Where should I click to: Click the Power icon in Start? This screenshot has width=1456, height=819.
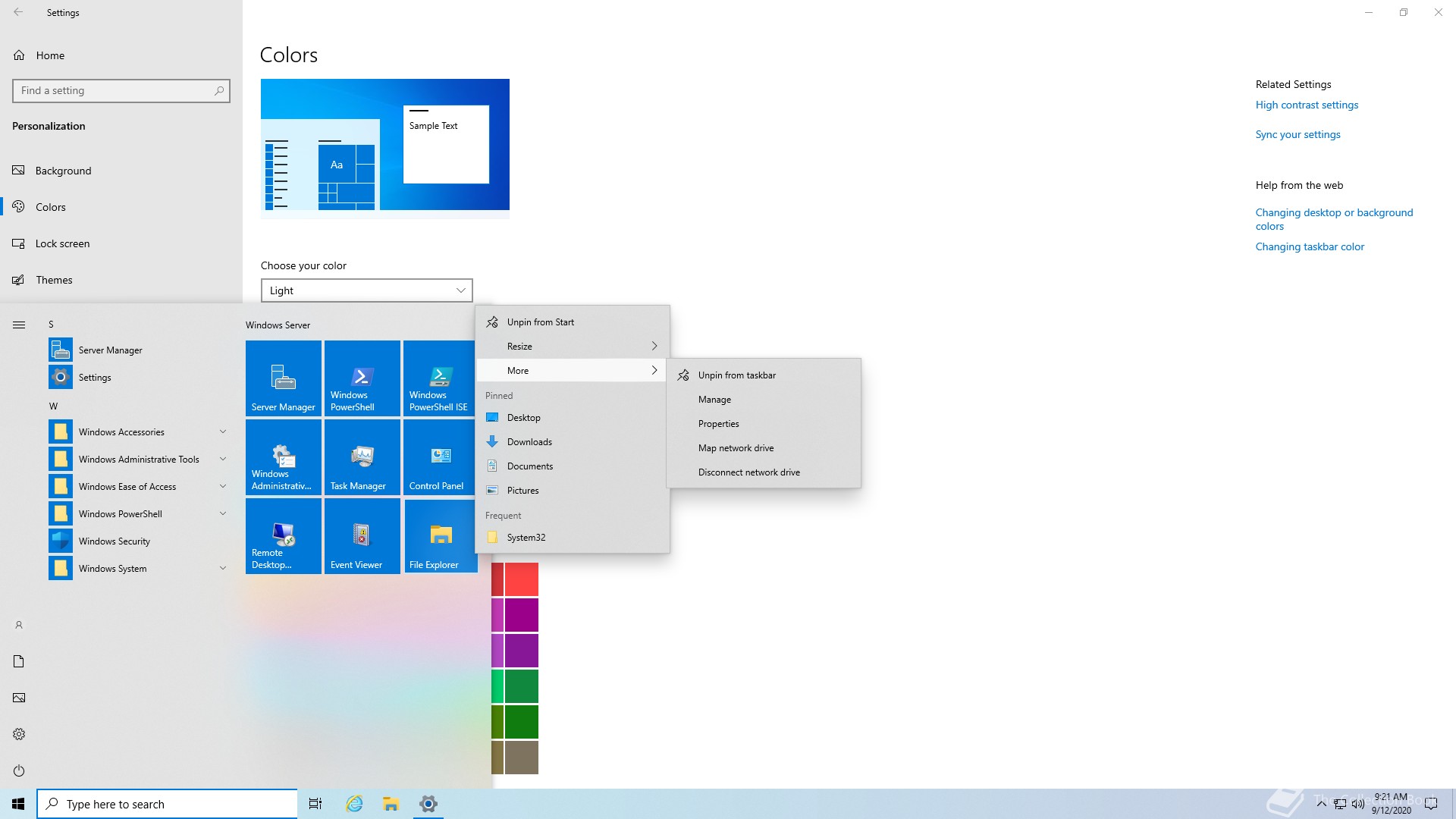[19, 770]
